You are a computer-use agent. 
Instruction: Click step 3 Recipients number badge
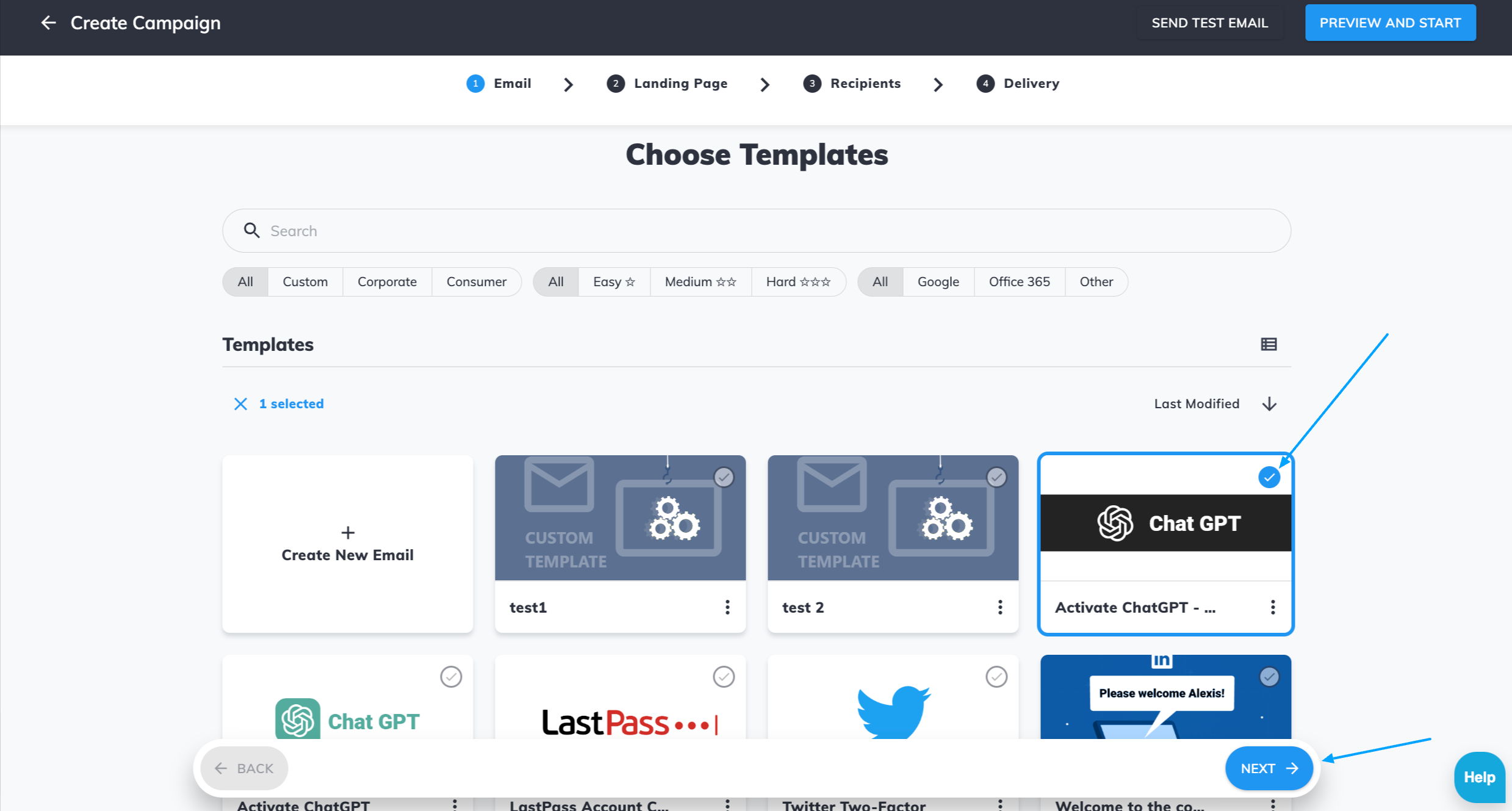pos(812,84)
